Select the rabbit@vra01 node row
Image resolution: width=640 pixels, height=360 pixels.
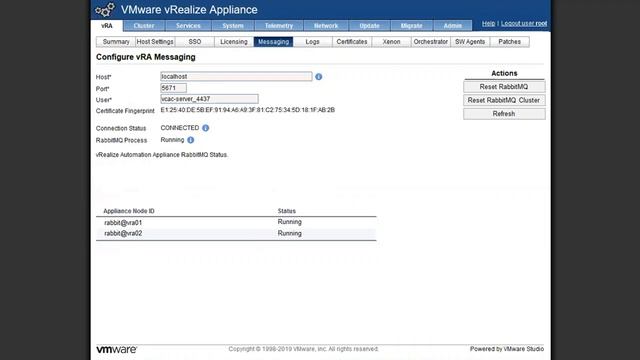[236, 222]
